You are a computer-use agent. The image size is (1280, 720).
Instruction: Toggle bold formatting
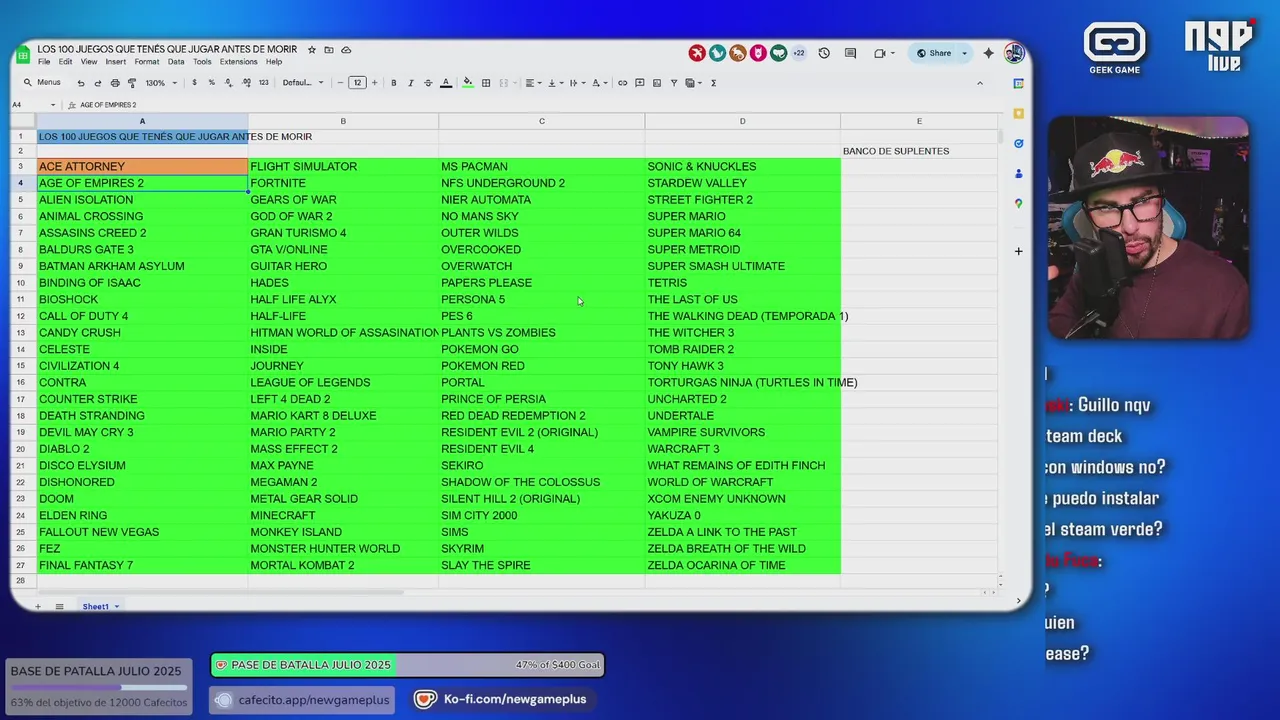pos(394,83)
